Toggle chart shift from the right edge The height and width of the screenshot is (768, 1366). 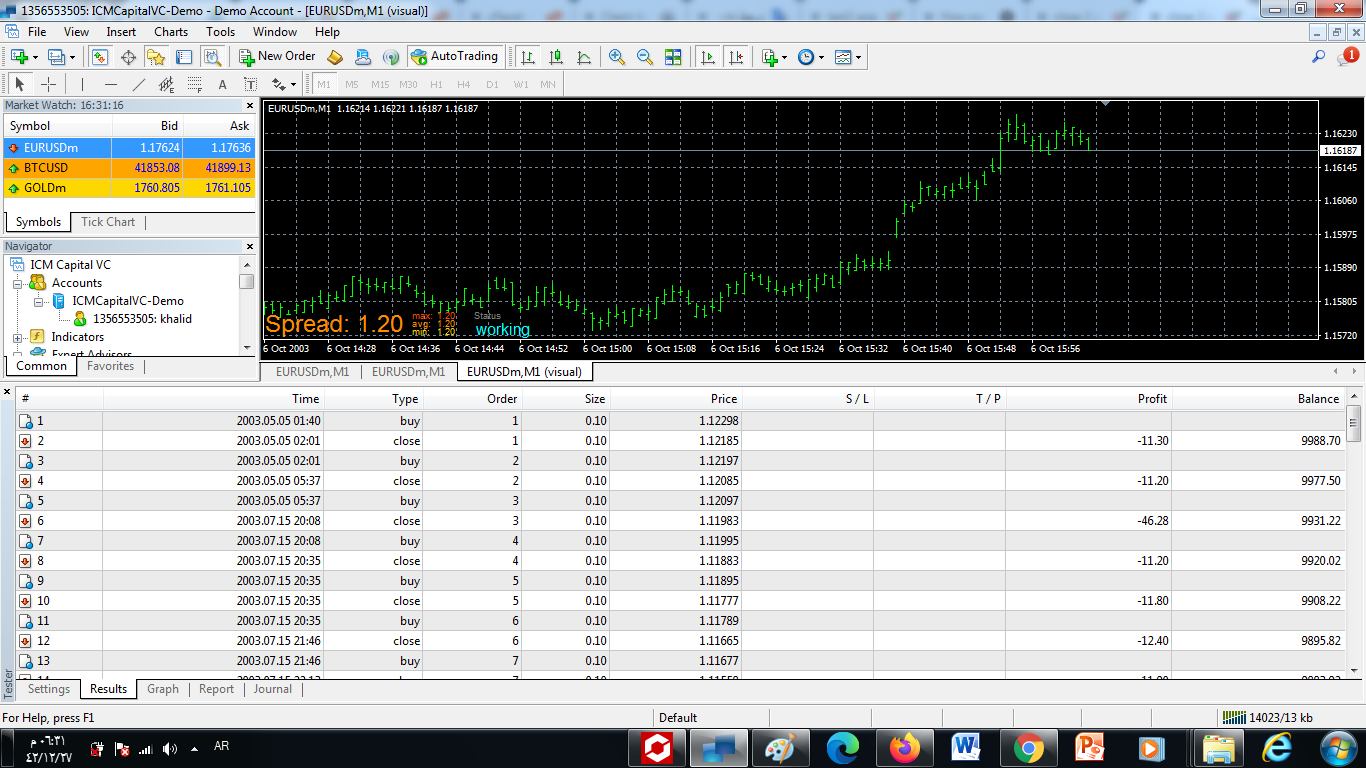(737, 57)
